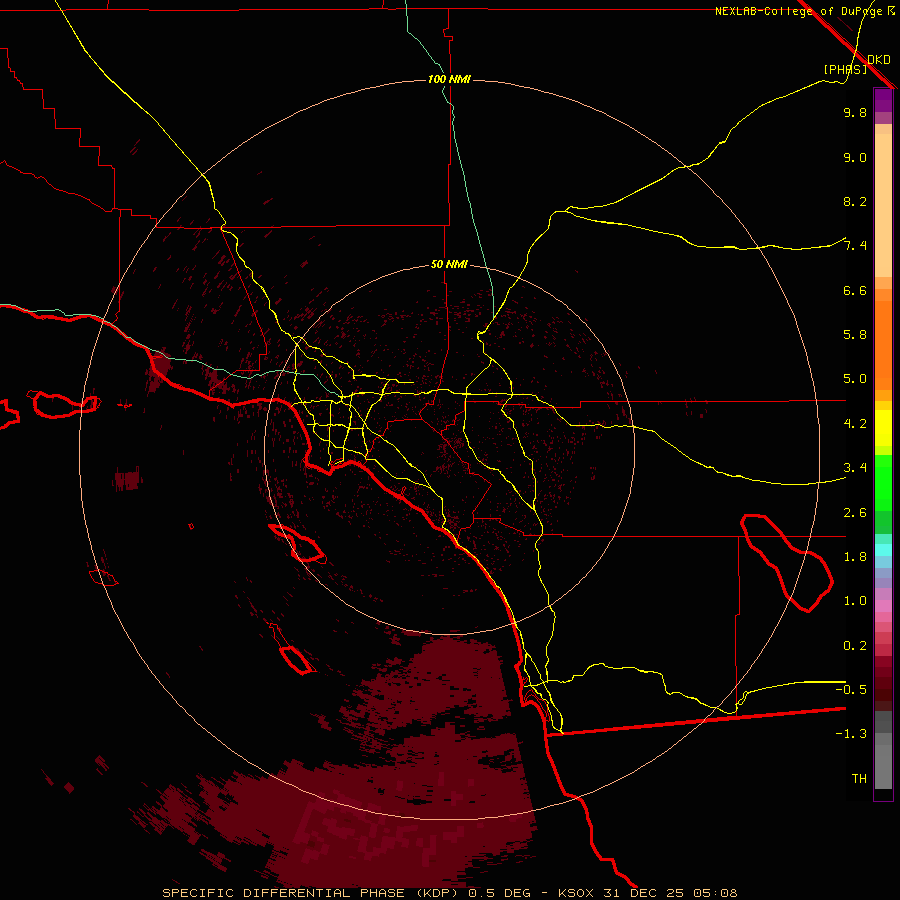Image resolution: width=900 pixels, height=900 pixels.
Task: Click the 31 DEC 25 05:08 timestamp
Action: point(670,893)
